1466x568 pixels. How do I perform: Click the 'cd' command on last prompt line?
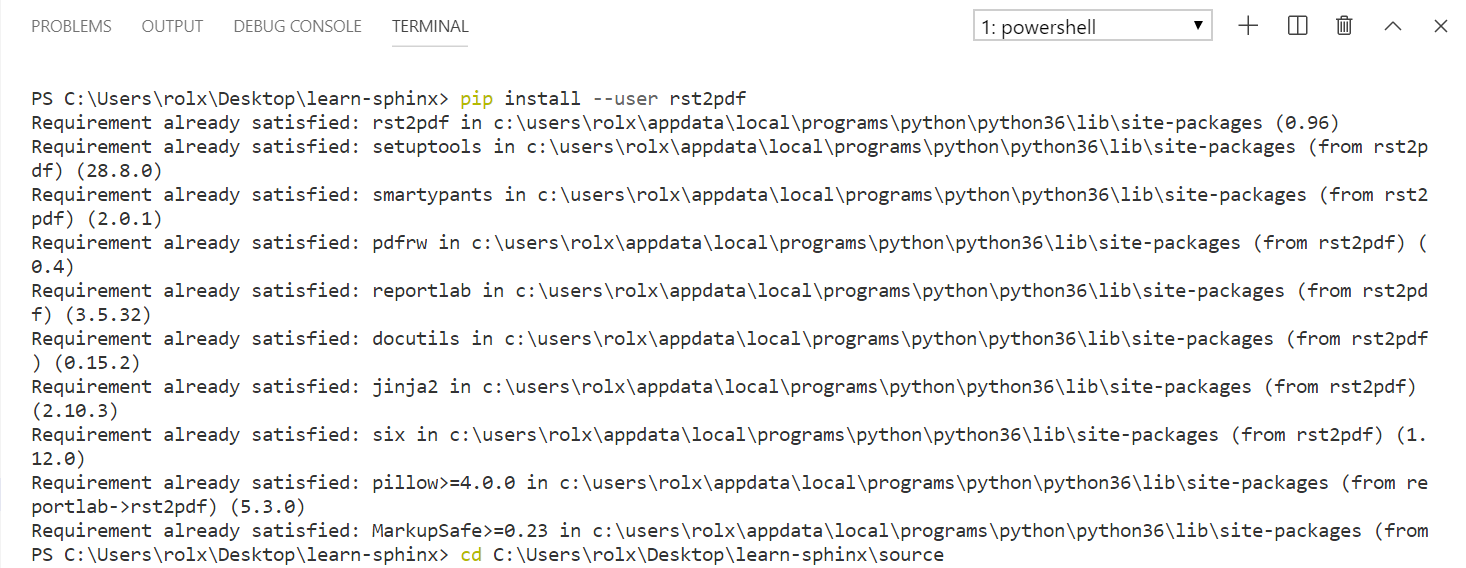(x=471, y=554)
